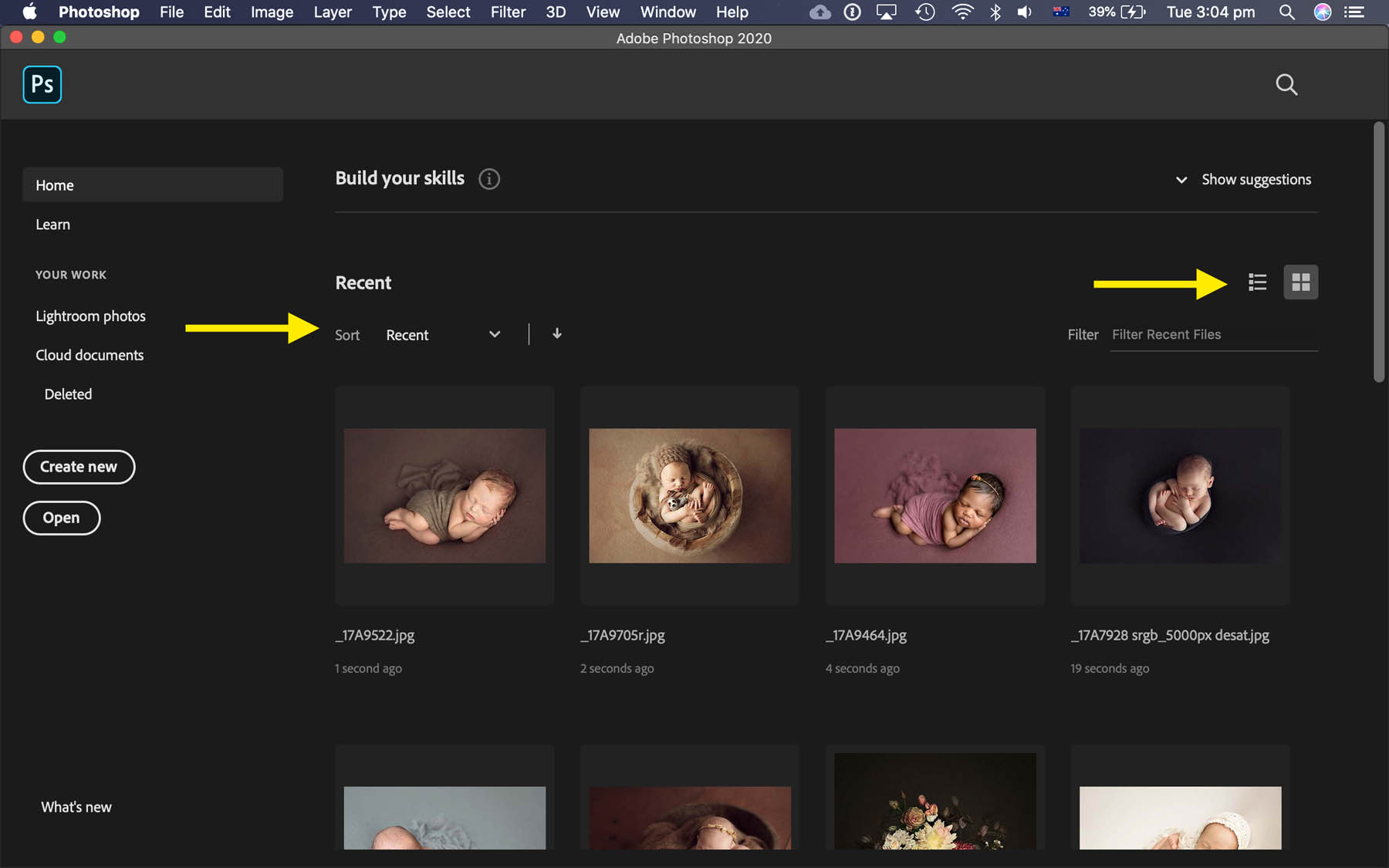View Lightroom photos
Screen dimensions: 1389x868
coord(90,316)
